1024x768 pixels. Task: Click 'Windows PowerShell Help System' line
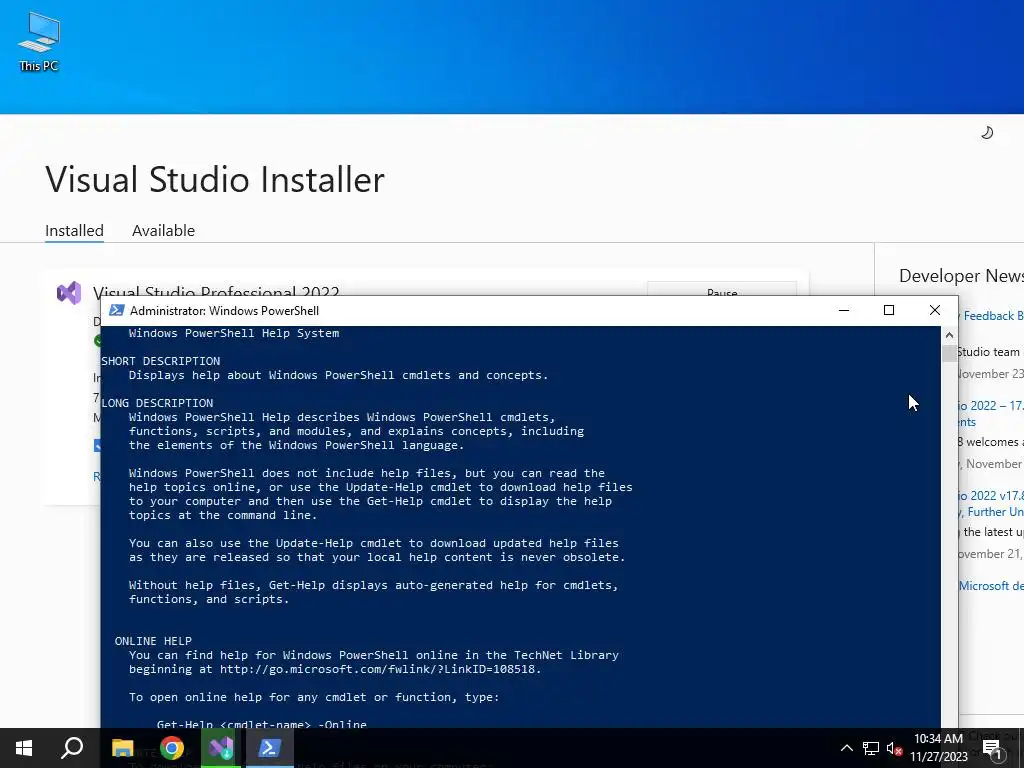234,333
